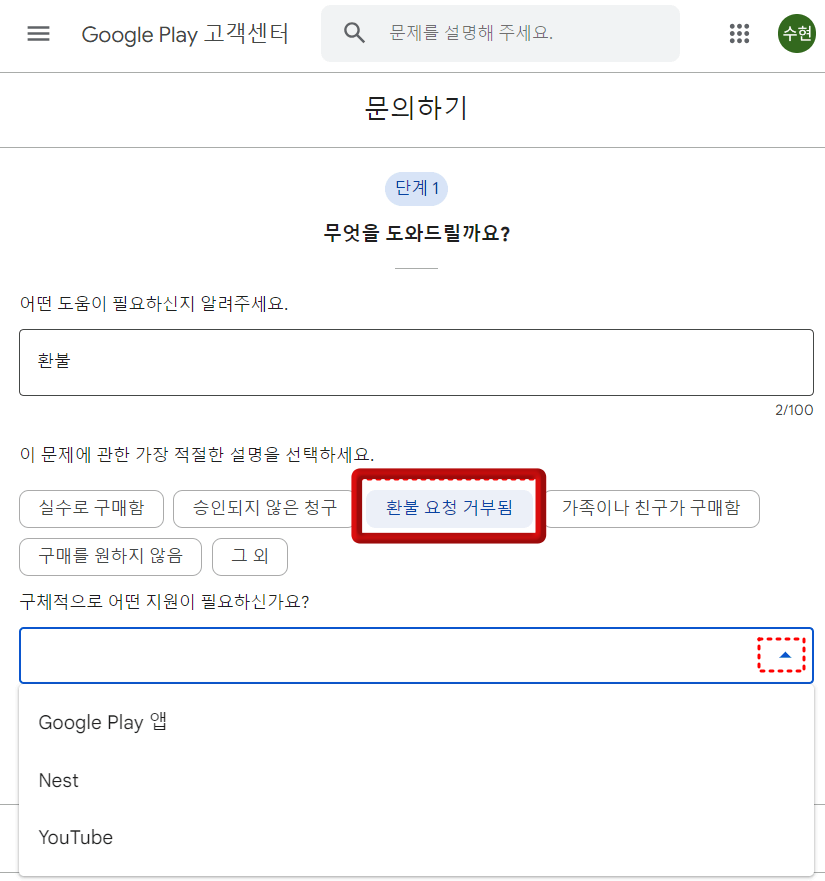Click the Google Play 고객센터 logo
825x881 pixels.
pyautogui.click(x=185, y=34)
